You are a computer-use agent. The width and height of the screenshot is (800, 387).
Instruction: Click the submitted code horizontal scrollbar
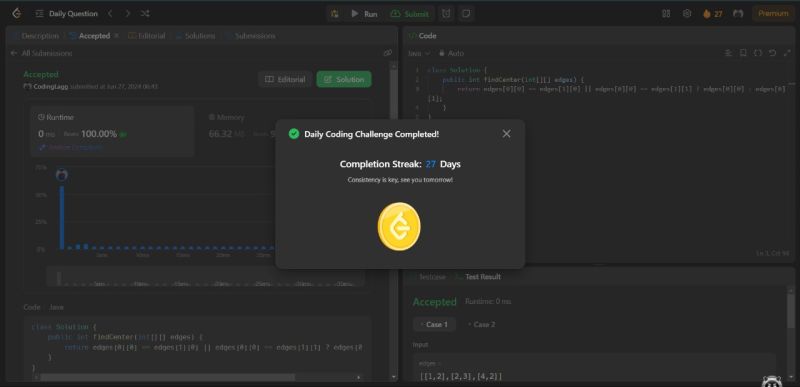167,377
